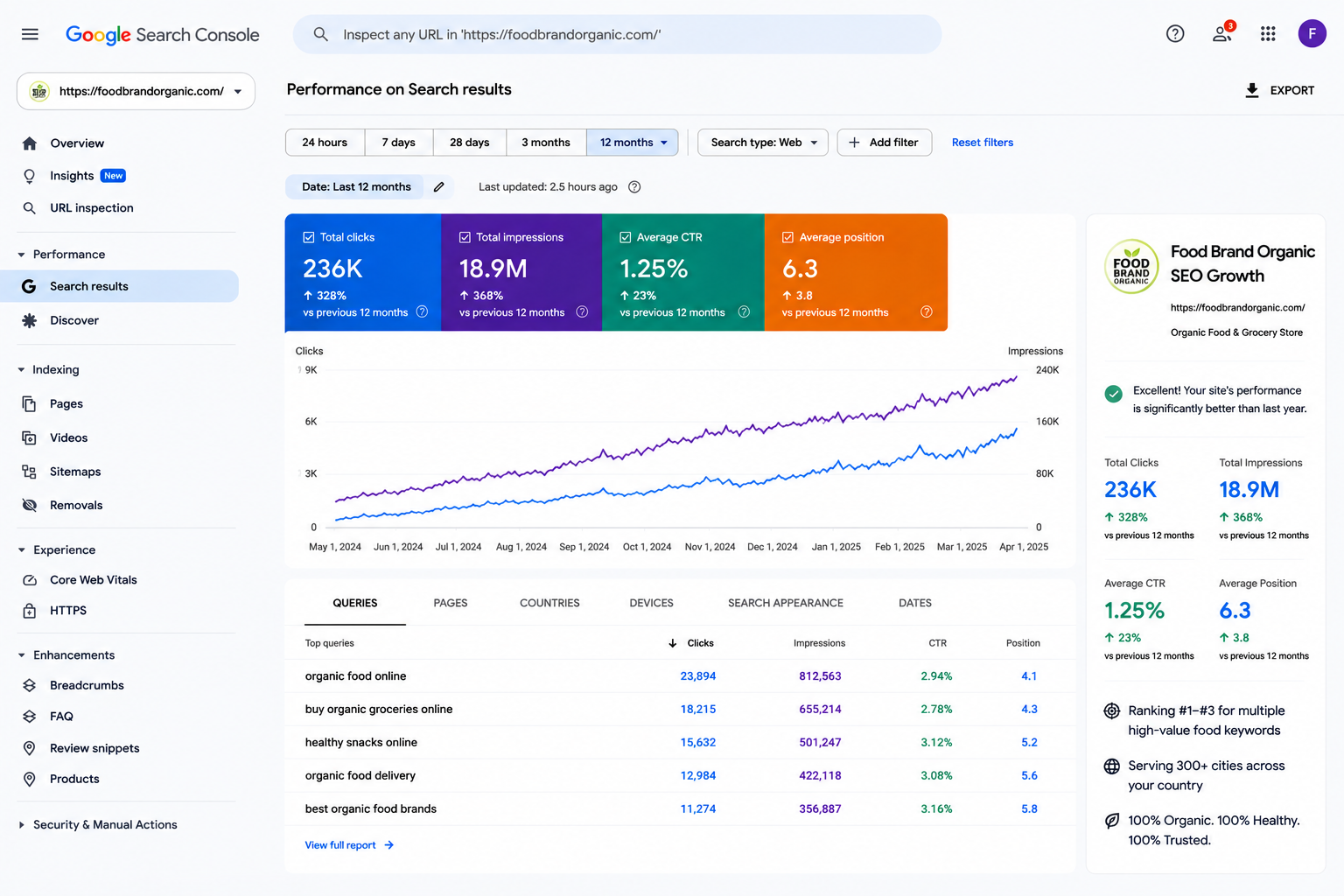Switch to Countries tab

click(549, 603)
